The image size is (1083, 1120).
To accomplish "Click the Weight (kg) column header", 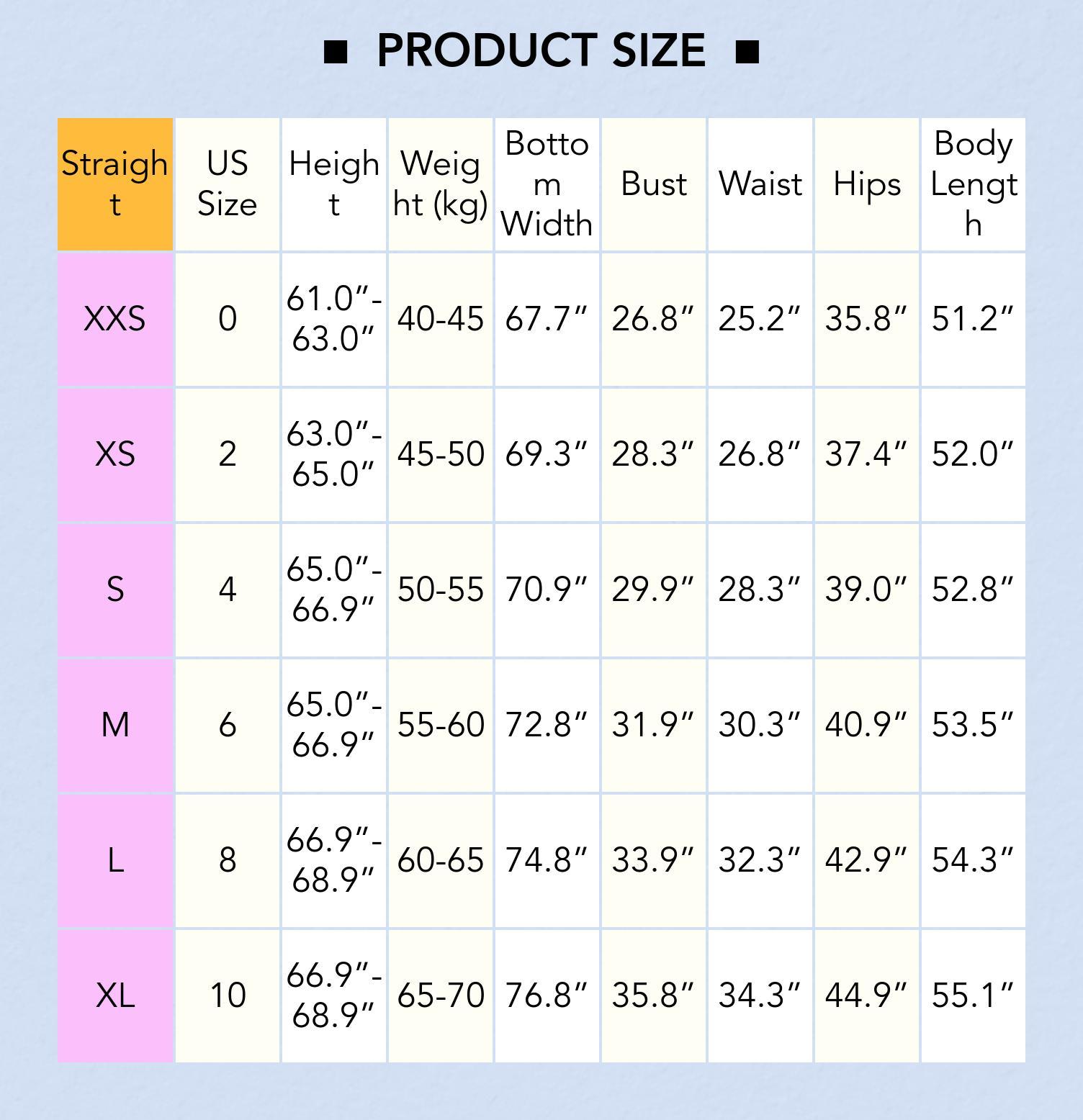I will point(441,184).
